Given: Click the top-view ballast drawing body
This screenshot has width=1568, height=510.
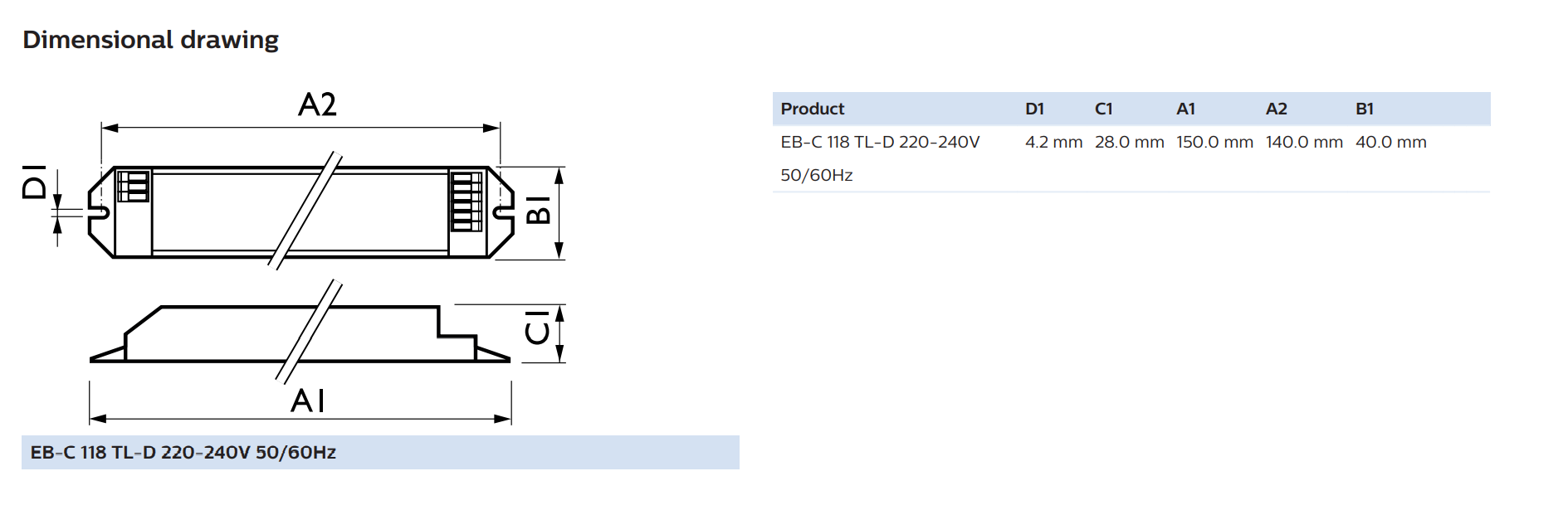Looking at the screenshot, I should click(300, 212).
